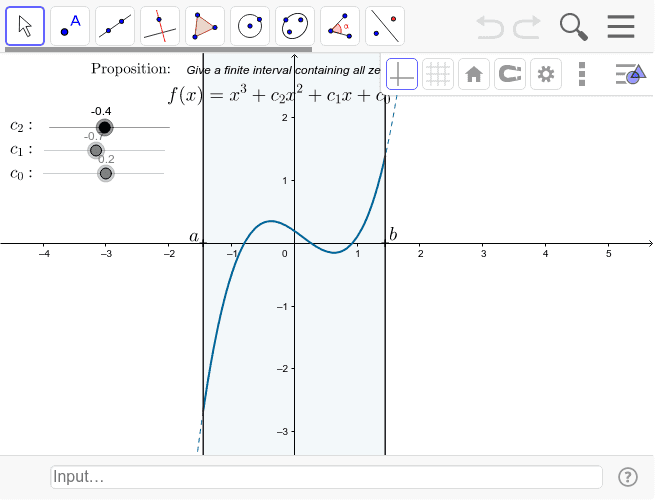Viewport: 655px width, 500px height.
Task: Select the Perpendicular Line tool
Action: [160, 26]
